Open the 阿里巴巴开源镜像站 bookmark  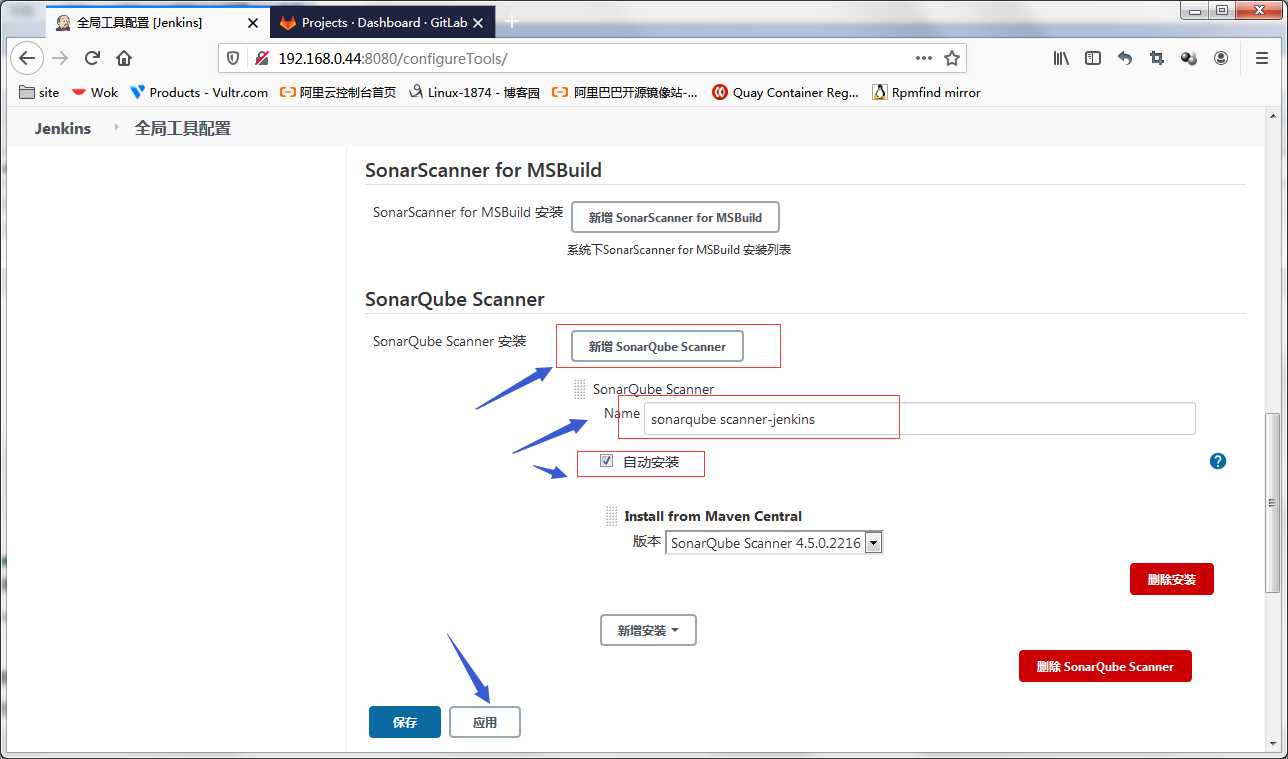(625, 92)
